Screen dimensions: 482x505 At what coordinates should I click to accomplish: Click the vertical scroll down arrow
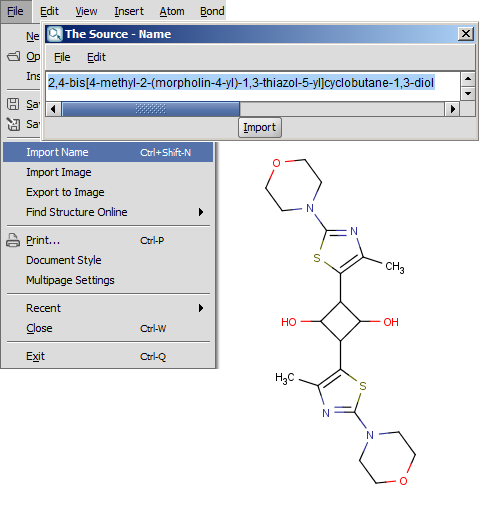pos(468,94)
